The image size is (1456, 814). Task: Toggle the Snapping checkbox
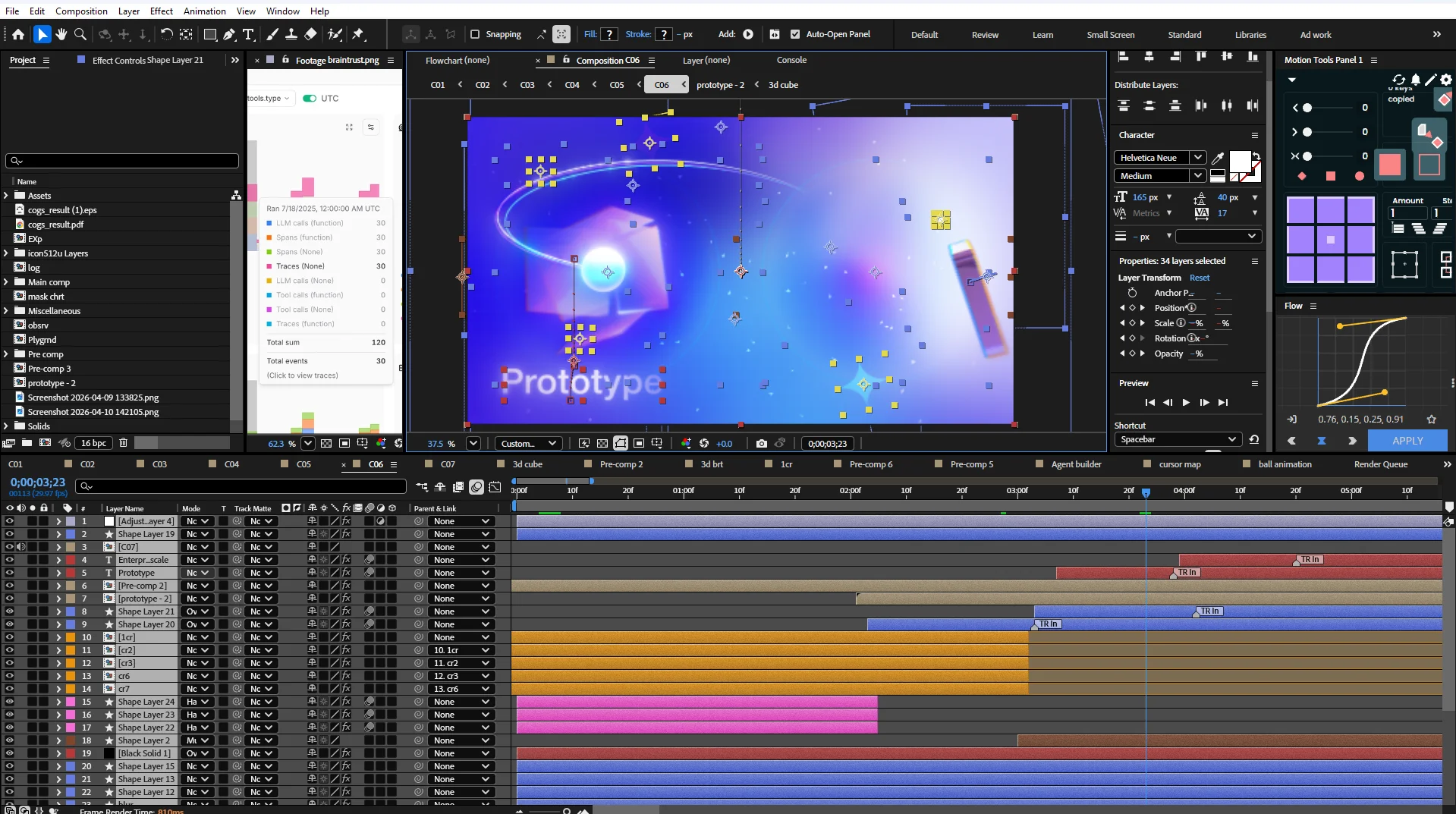click(x=475, y=34)
